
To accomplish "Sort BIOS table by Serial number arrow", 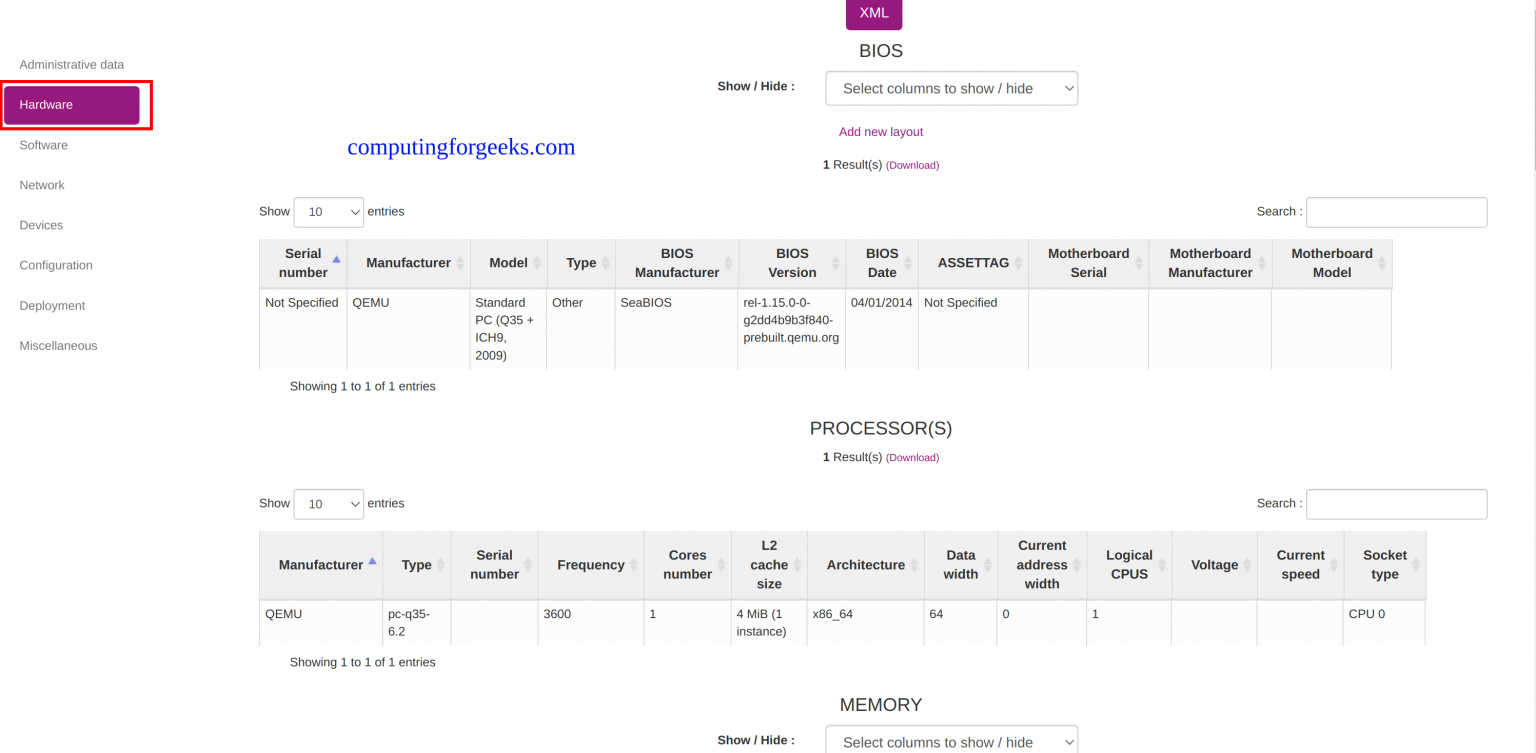I will coord(336,259).
